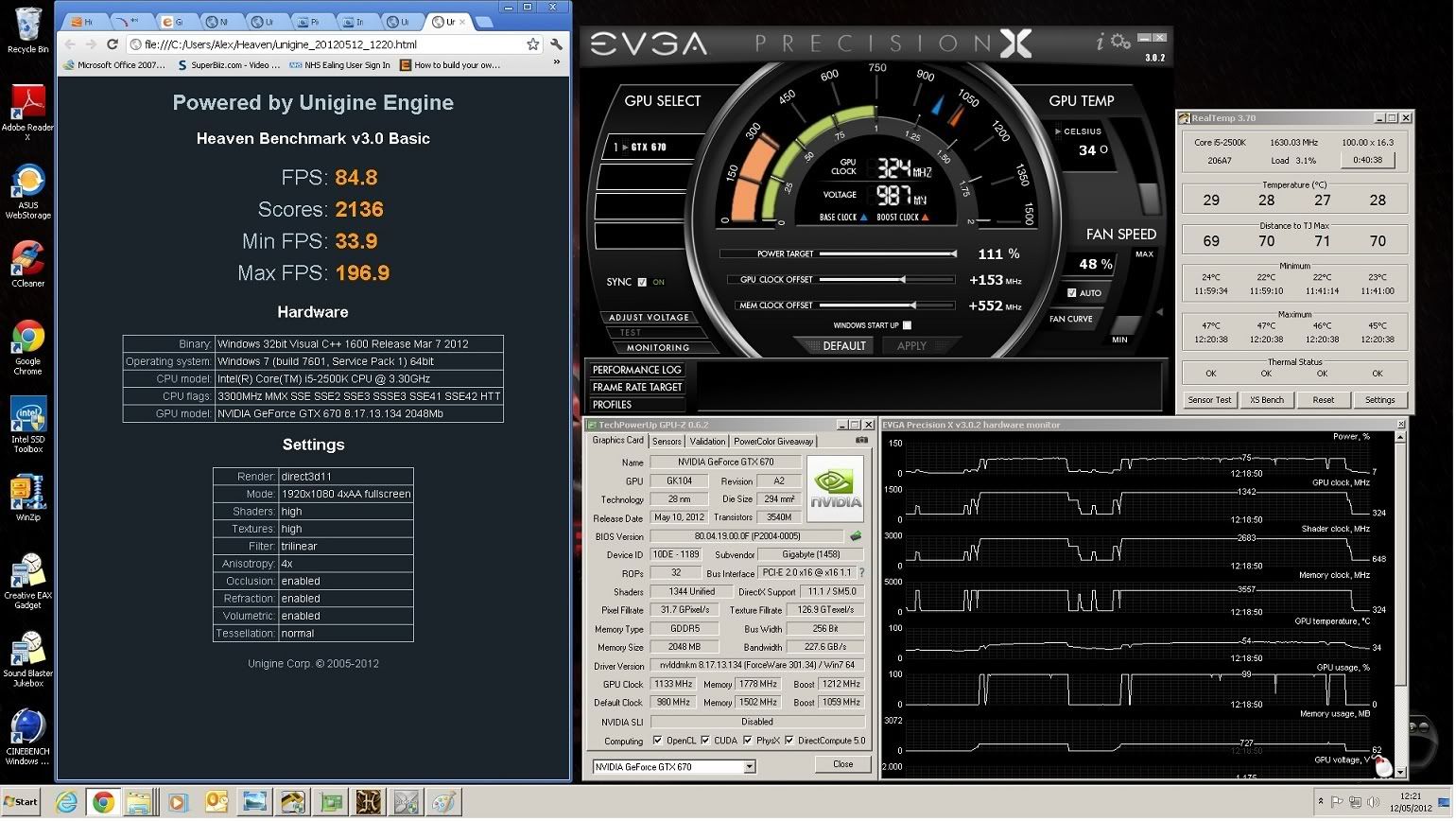Open Sound Blaster Jukebox desktop icon
The width and height of the screenshot is (1456, 821).
point(27,659)
